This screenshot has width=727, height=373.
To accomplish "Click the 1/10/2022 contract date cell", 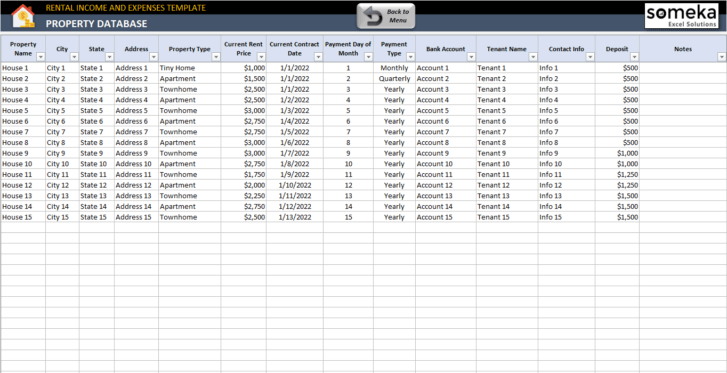I will pyautogui.click(x=295, y=185).
